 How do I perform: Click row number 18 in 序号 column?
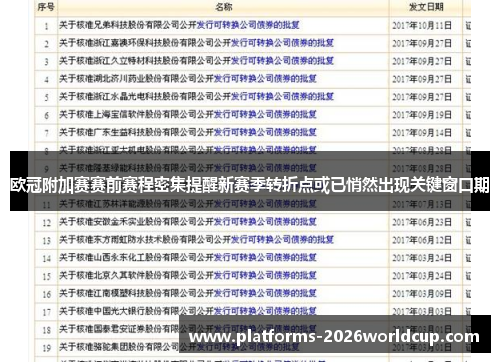click(x=46, y=330)
